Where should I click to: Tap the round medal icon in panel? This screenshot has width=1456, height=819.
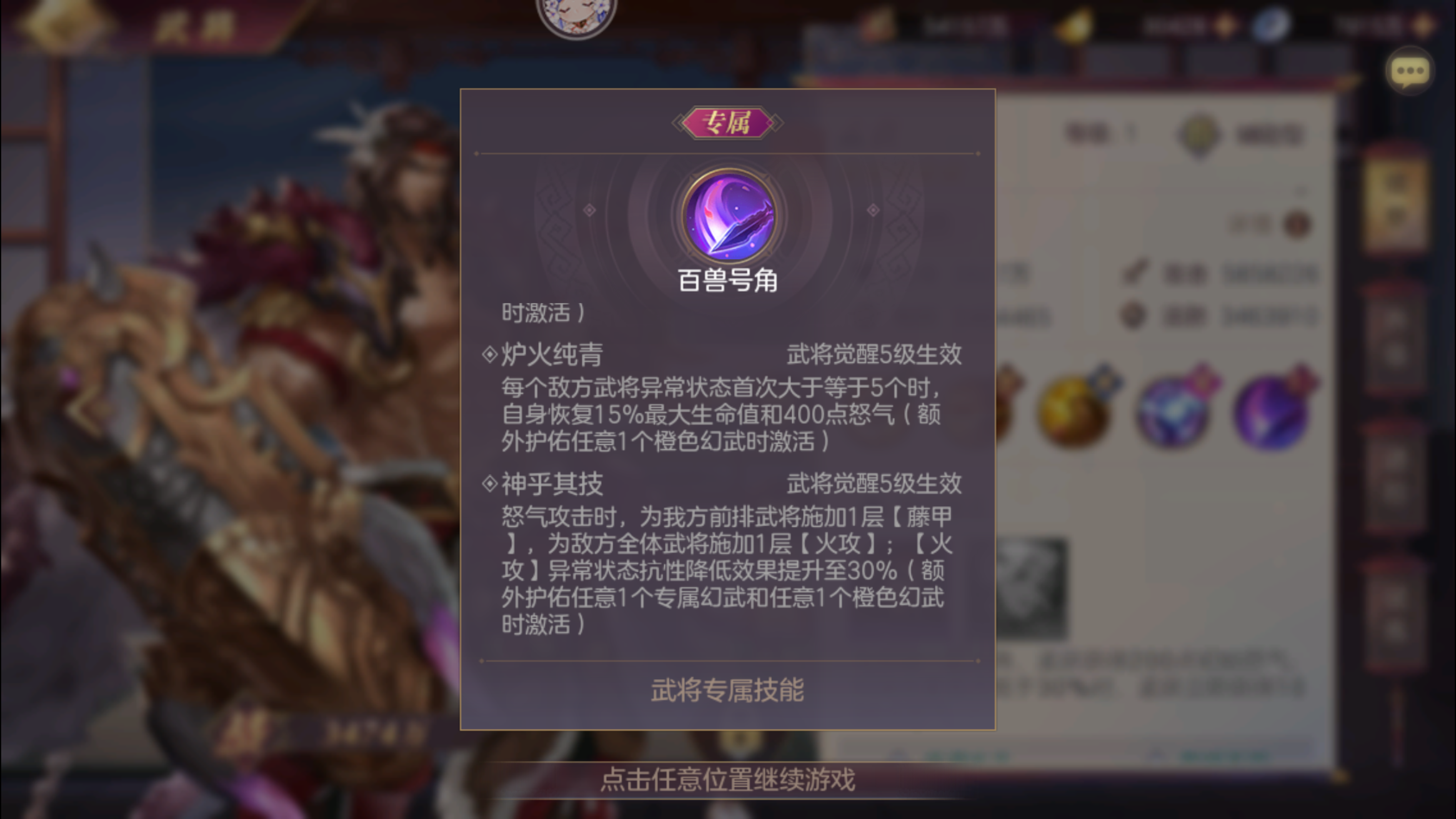pos(1199,134)
